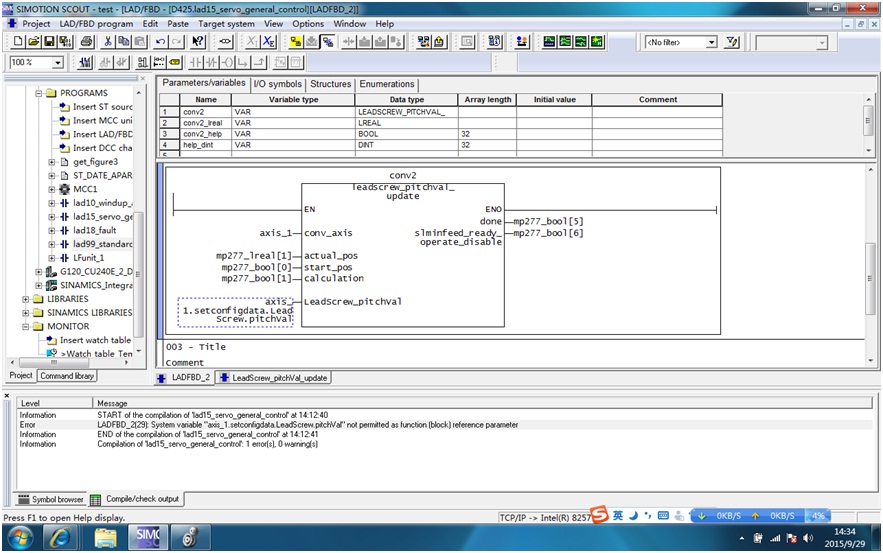The width and height of the screenshot is (883, 553).
Task: Select the Compile/check output tab
Action: 136,499
